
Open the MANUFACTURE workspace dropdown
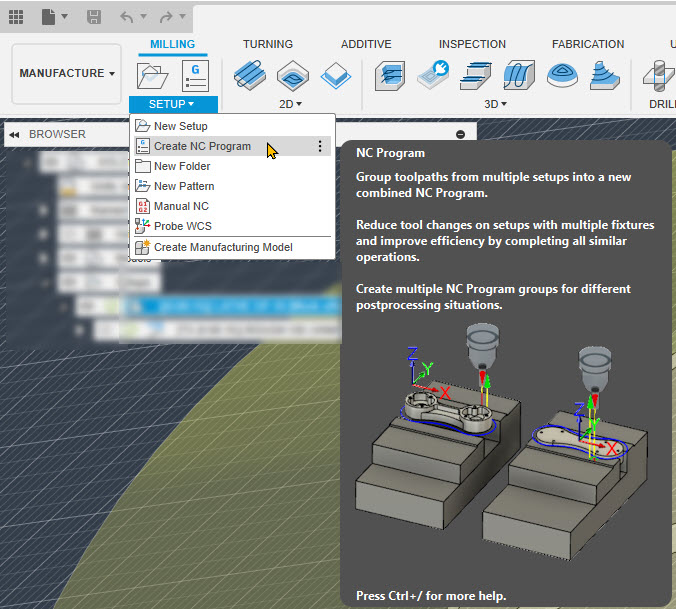[x=66, y=73]
